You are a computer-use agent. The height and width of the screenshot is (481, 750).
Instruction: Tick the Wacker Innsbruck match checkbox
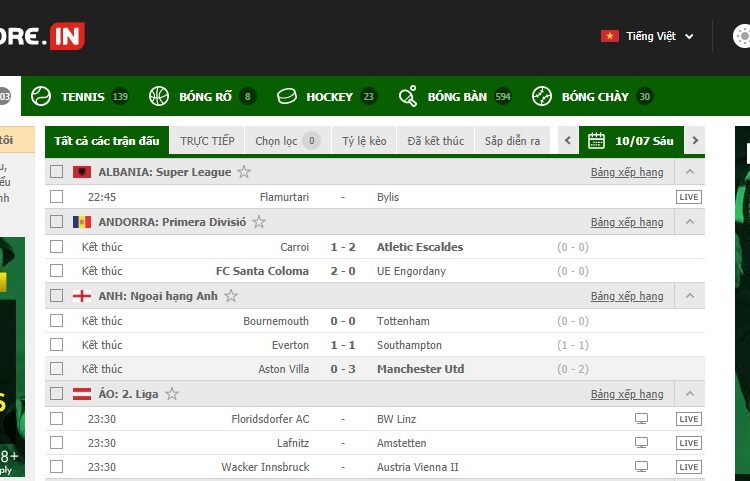(x=56, y=467)
